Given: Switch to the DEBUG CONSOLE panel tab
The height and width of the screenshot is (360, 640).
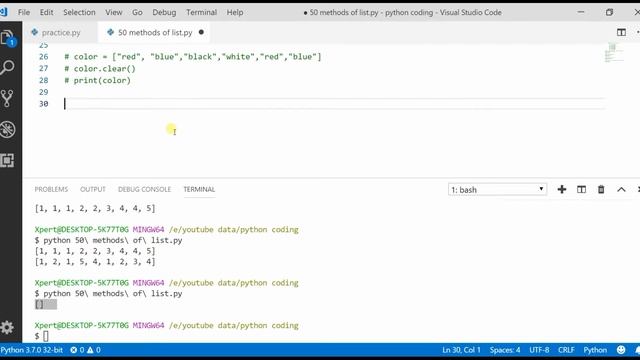Looking at the screenshot, I should tap(144, 189).
